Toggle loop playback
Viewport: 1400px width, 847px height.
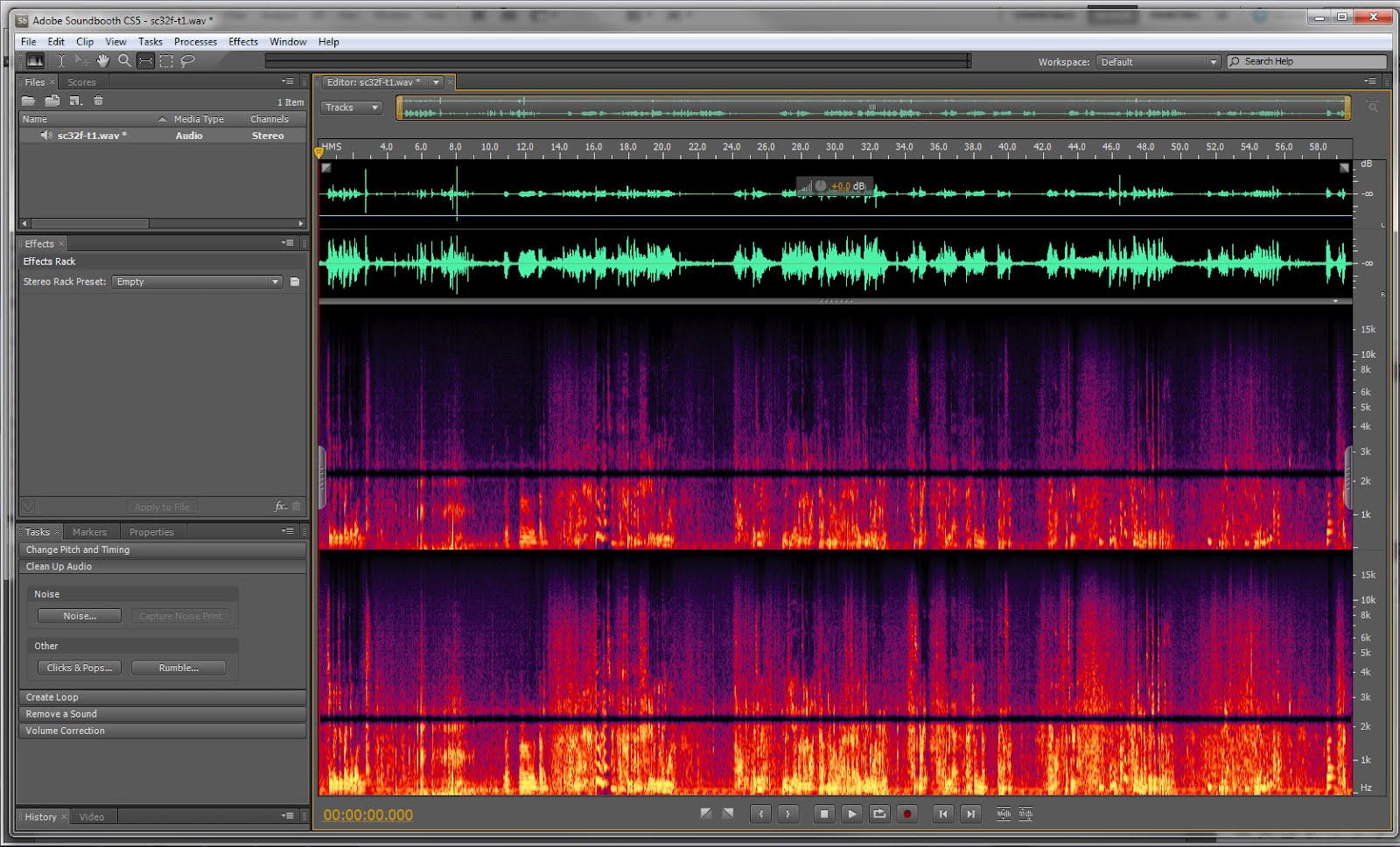click(x=879, y=814)
